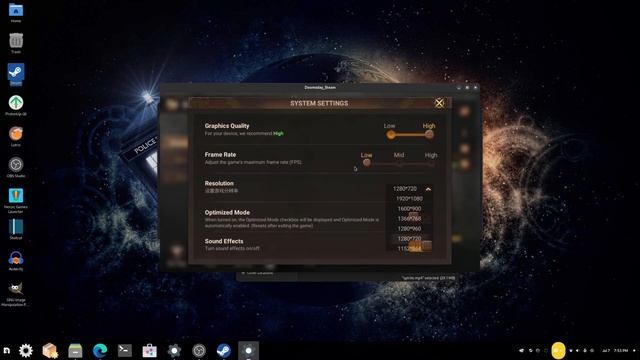This screenshot has height=360, width=640.
Task: Select 1920*1080 resolution option
Action: pyautogui.click(x=409, y=199)
